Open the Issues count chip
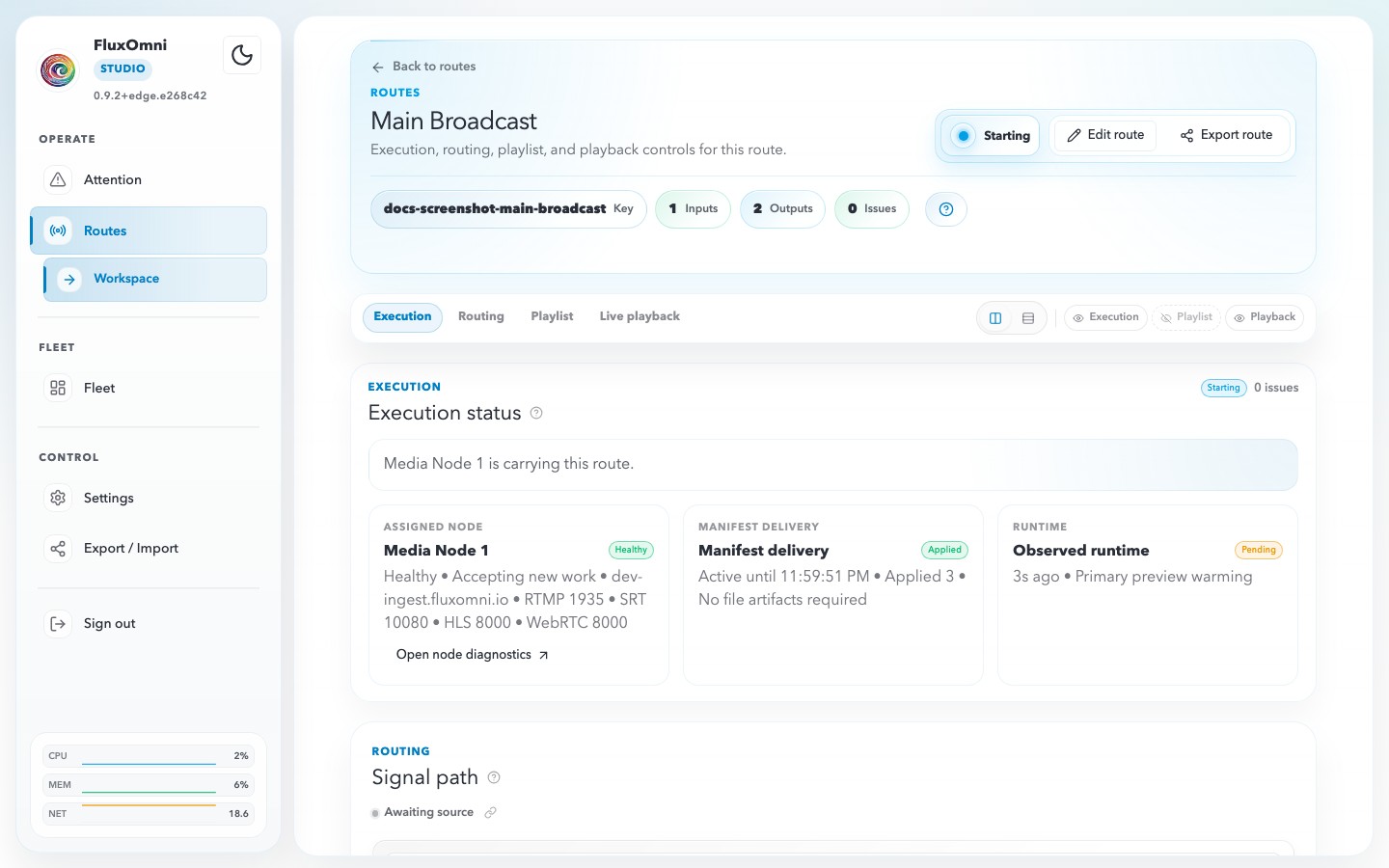 click(x=871, y=209)
